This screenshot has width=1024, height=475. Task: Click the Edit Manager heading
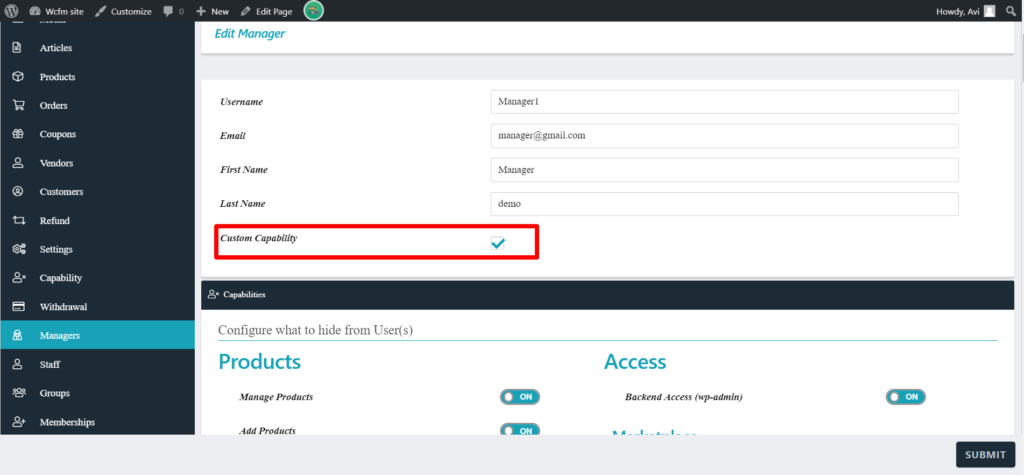point(249,33)
